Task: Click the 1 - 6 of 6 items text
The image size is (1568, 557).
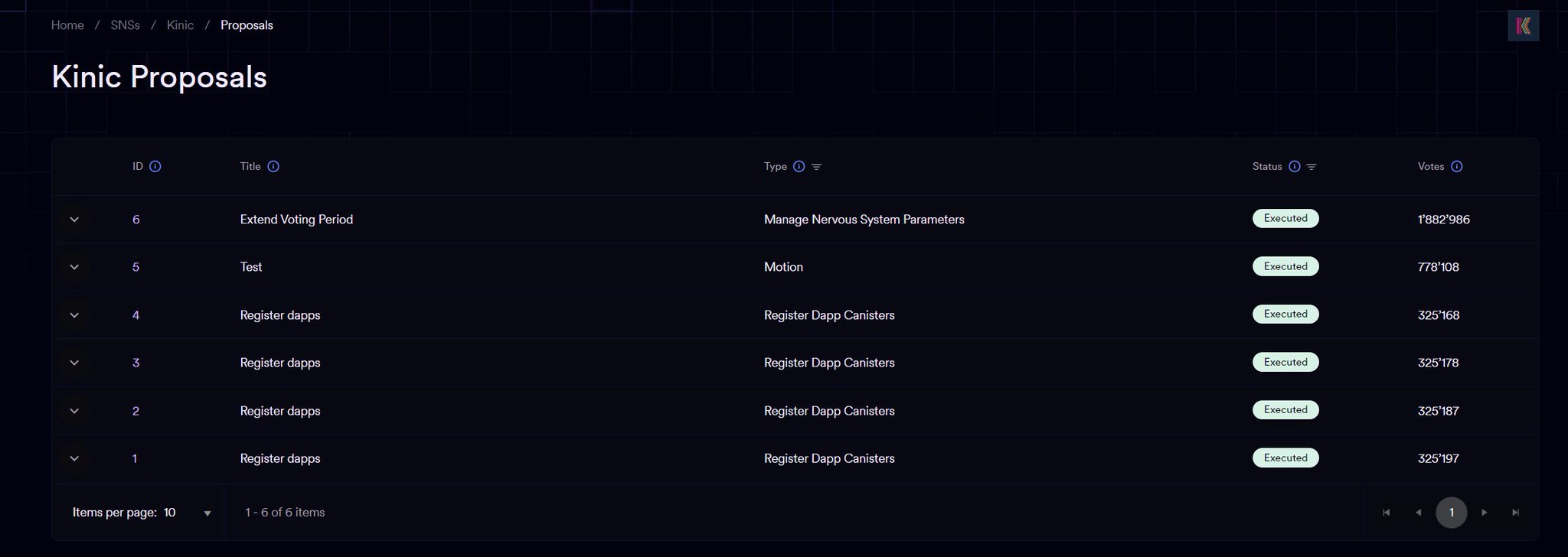Action: coord(285,513)
